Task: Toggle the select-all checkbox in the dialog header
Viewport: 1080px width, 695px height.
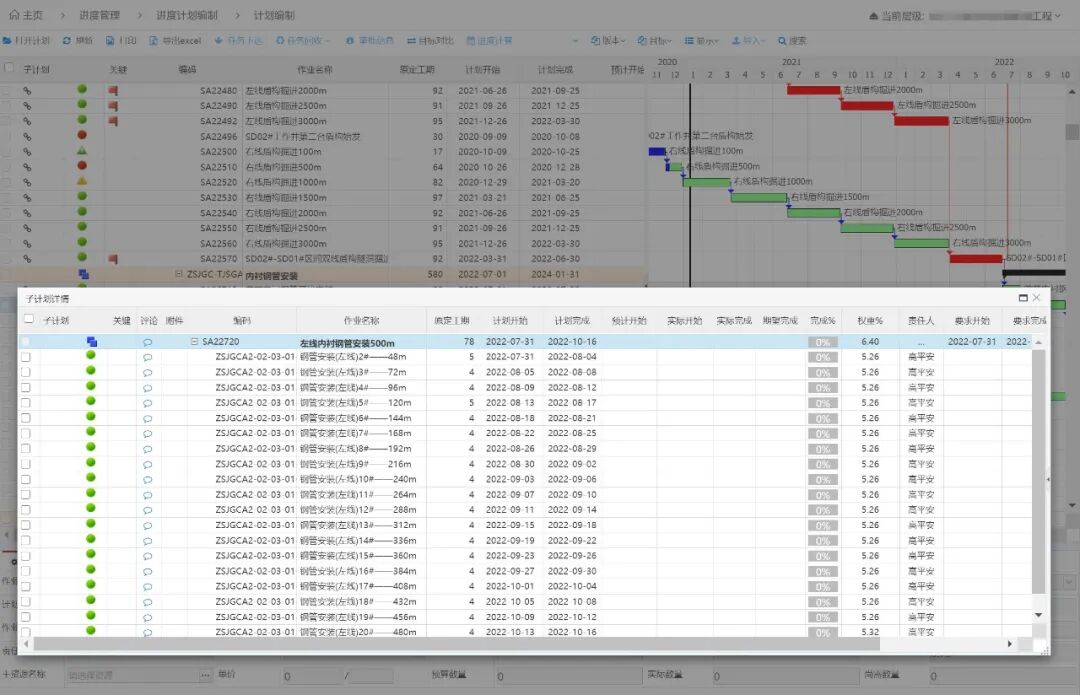Action: click(28, 319)
